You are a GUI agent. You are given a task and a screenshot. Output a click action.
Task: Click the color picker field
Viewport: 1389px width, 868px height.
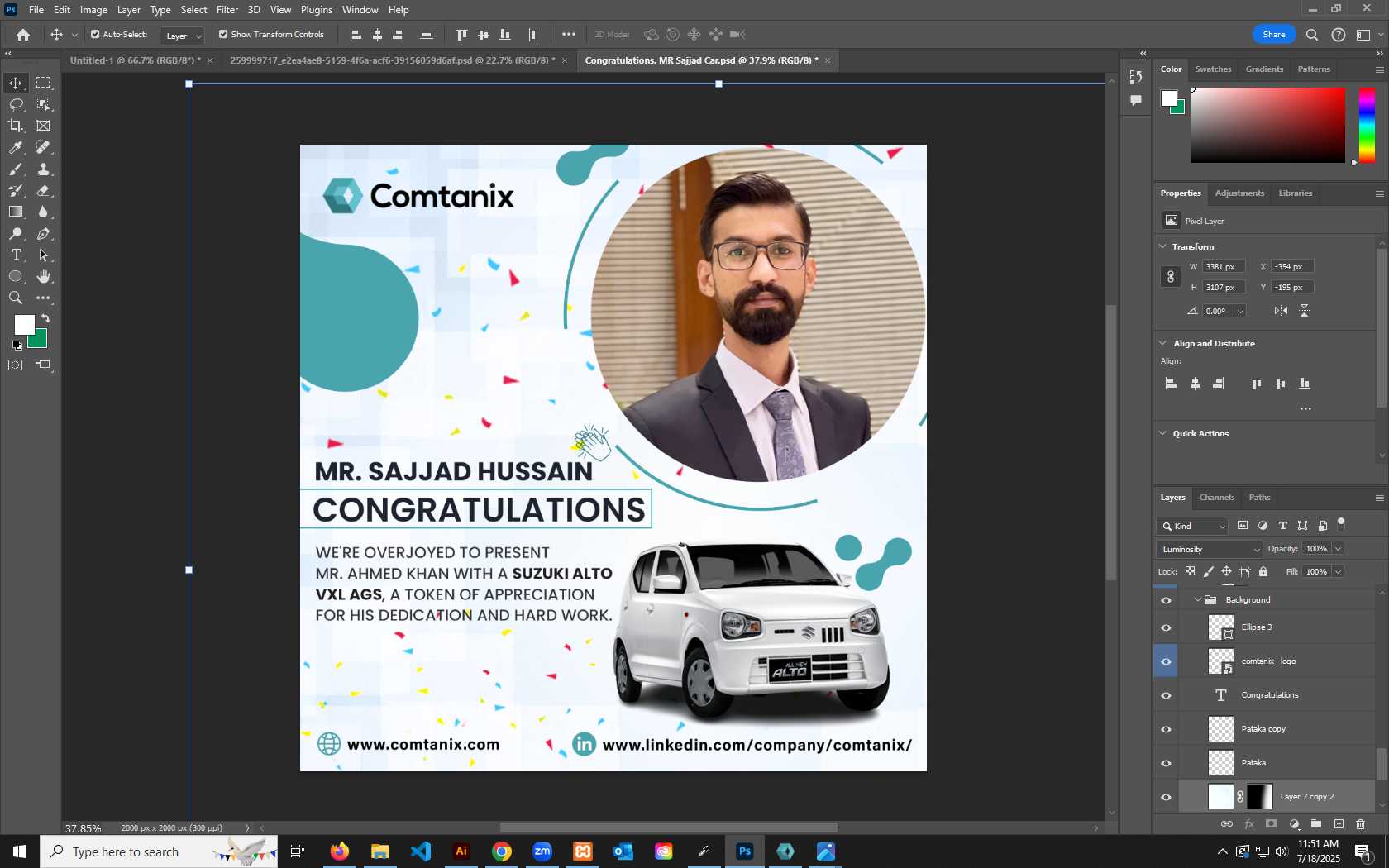click(x=1267, y=125)
